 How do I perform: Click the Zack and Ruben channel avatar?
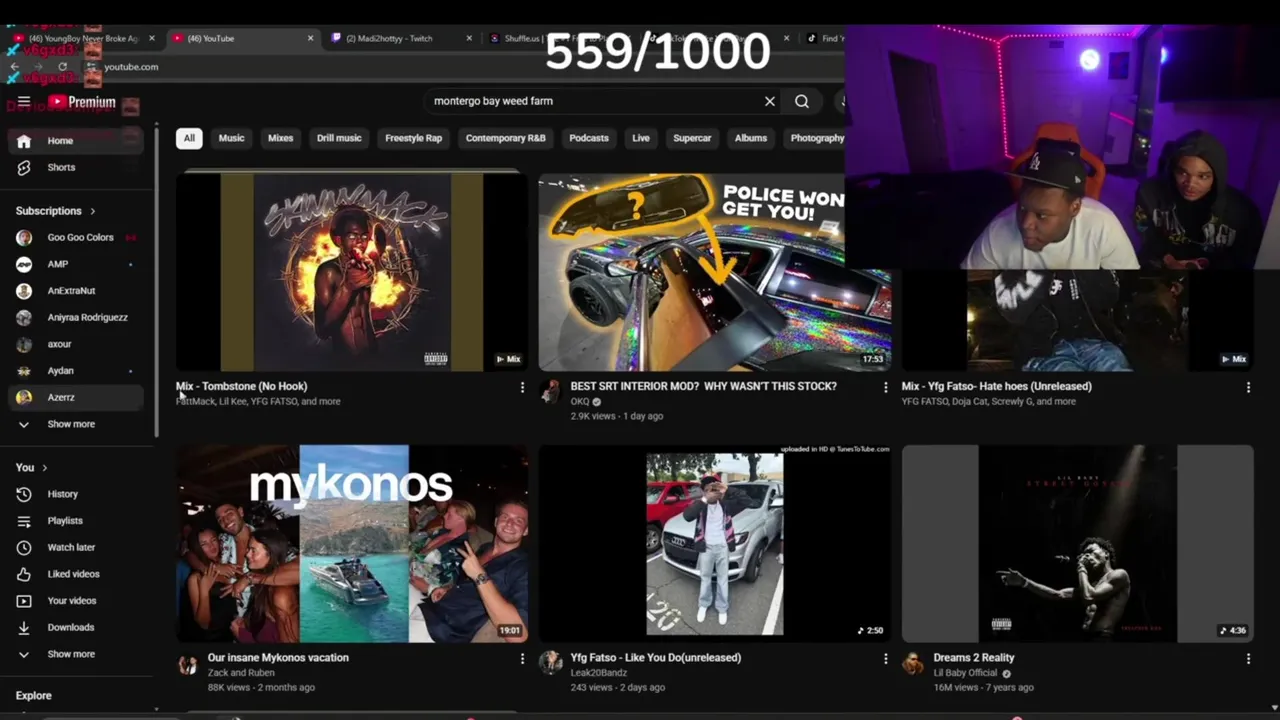(x=188, y=664)
